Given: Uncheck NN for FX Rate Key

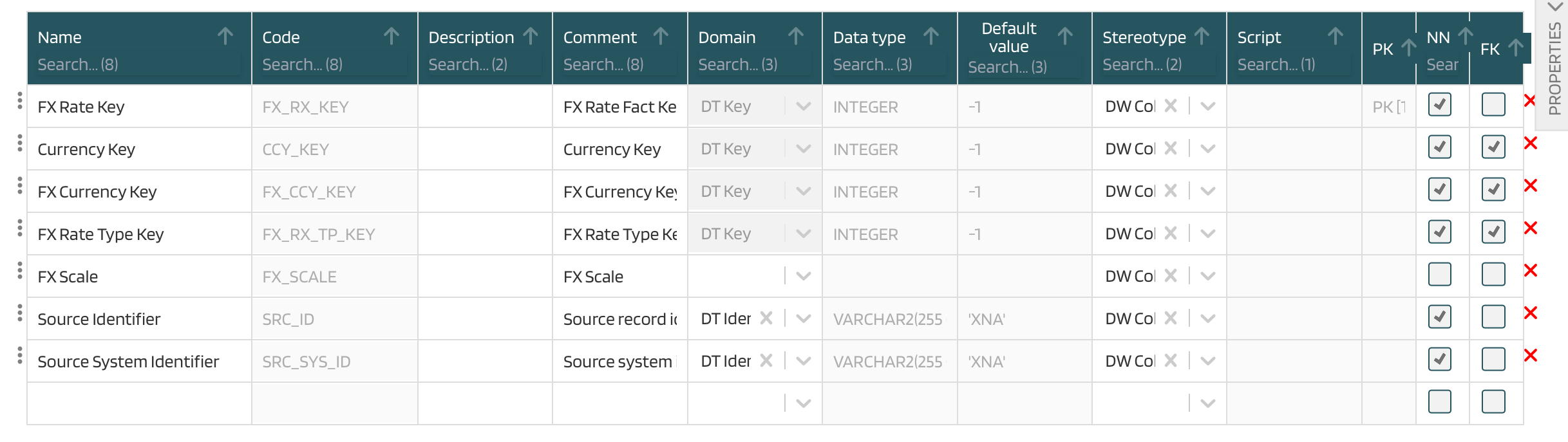Looking at the screenshot, I should [x=1439, y=104].
